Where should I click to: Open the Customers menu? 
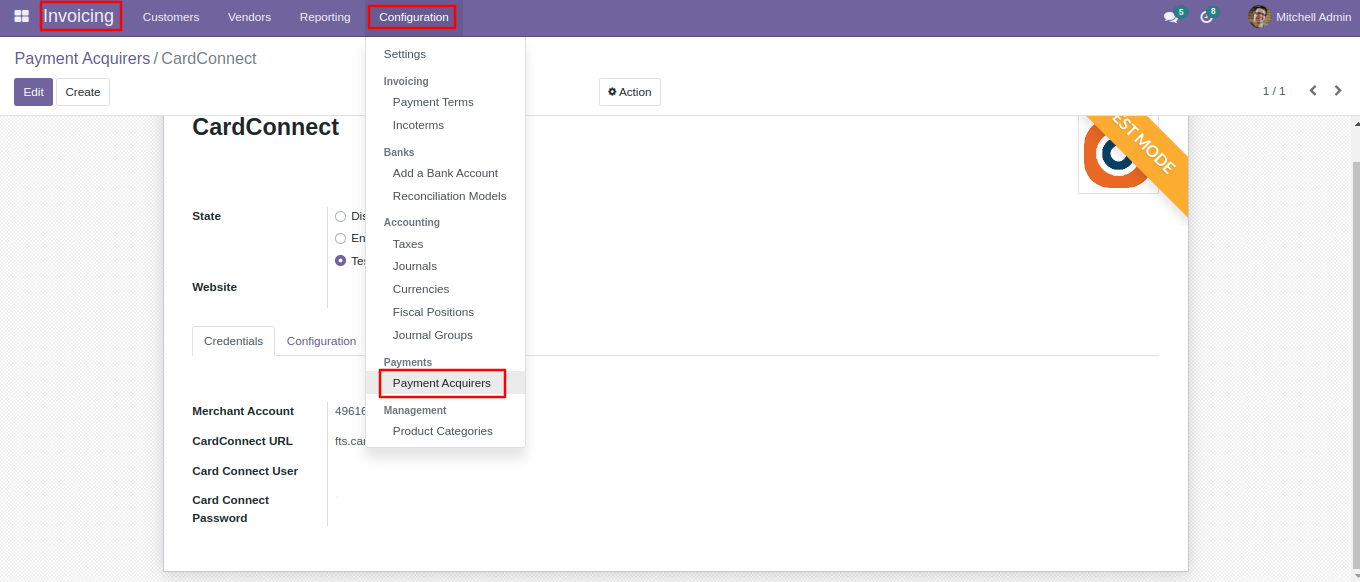click(x=171, y=17)
